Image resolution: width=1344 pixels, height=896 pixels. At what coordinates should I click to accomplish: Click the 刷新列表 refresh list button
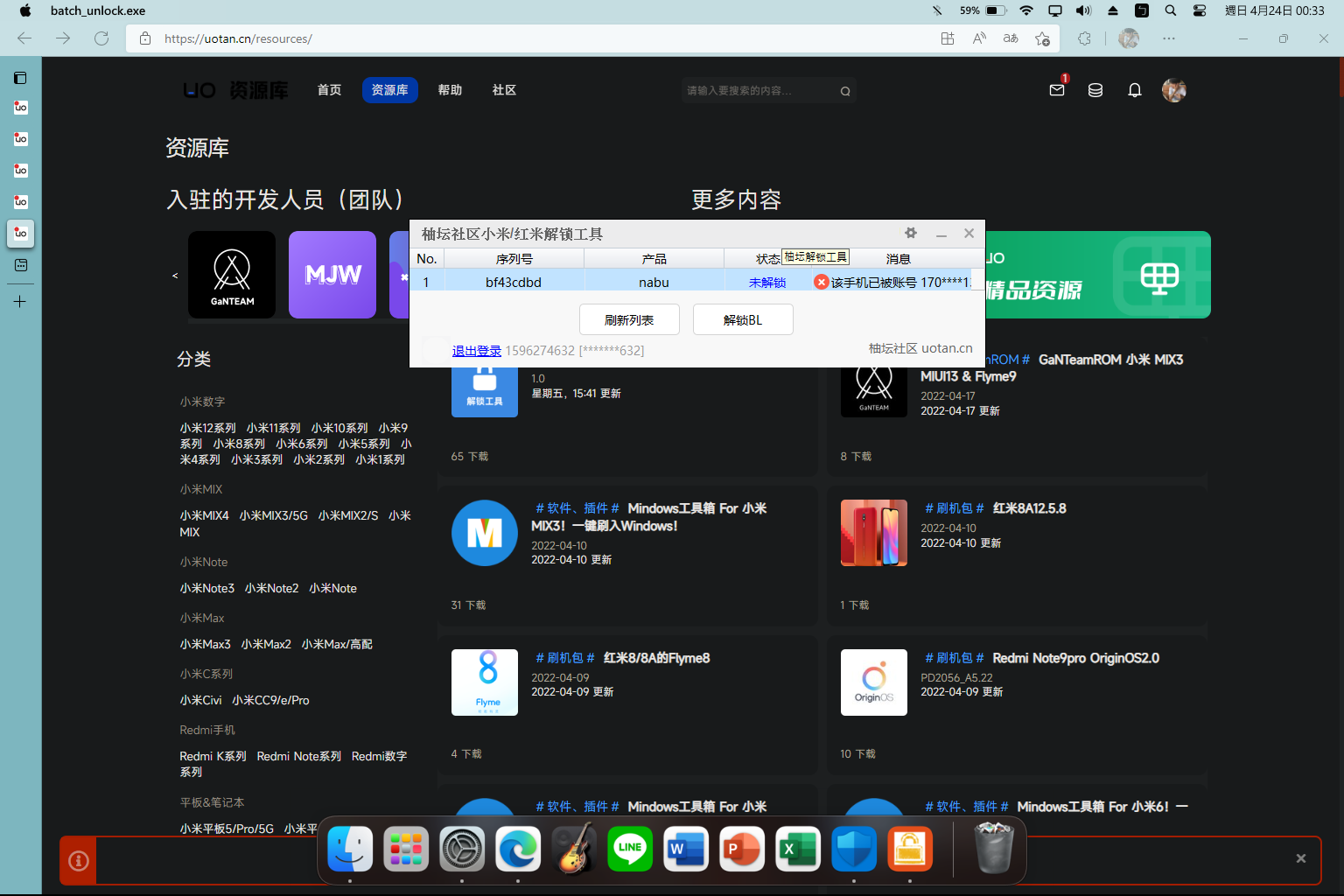[x=629, y=319]
